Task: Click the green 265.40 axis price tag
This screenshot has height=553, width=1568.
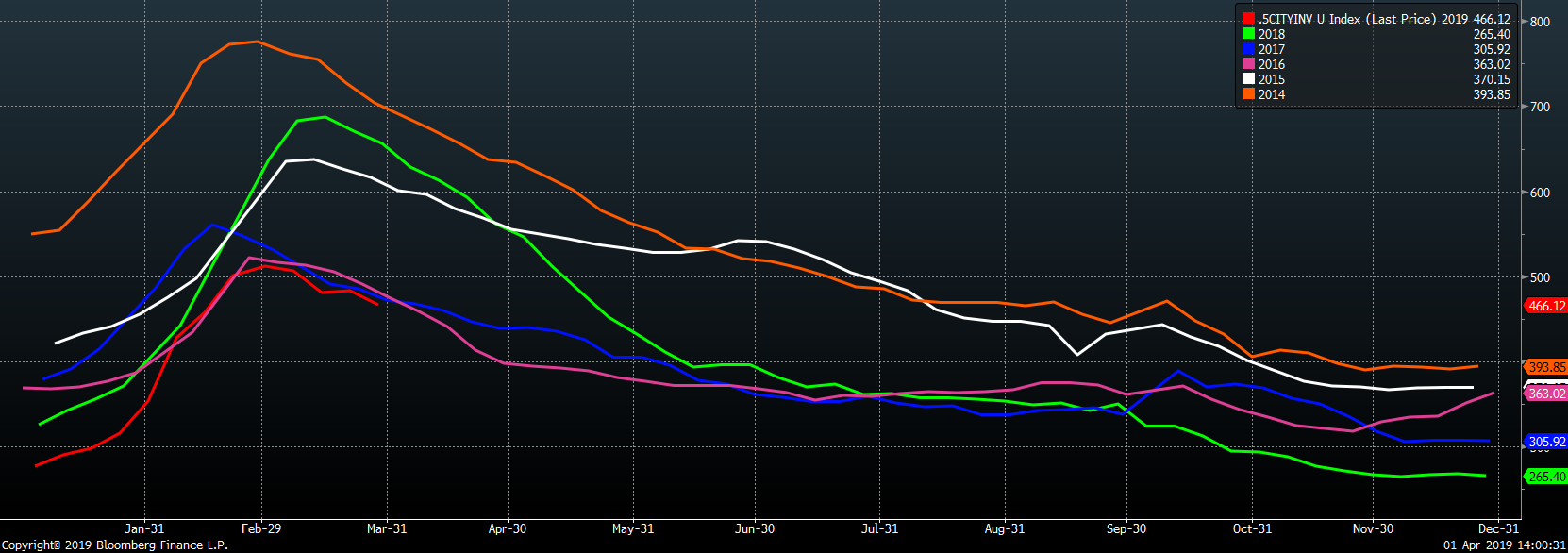Action: click(1546, 477)
